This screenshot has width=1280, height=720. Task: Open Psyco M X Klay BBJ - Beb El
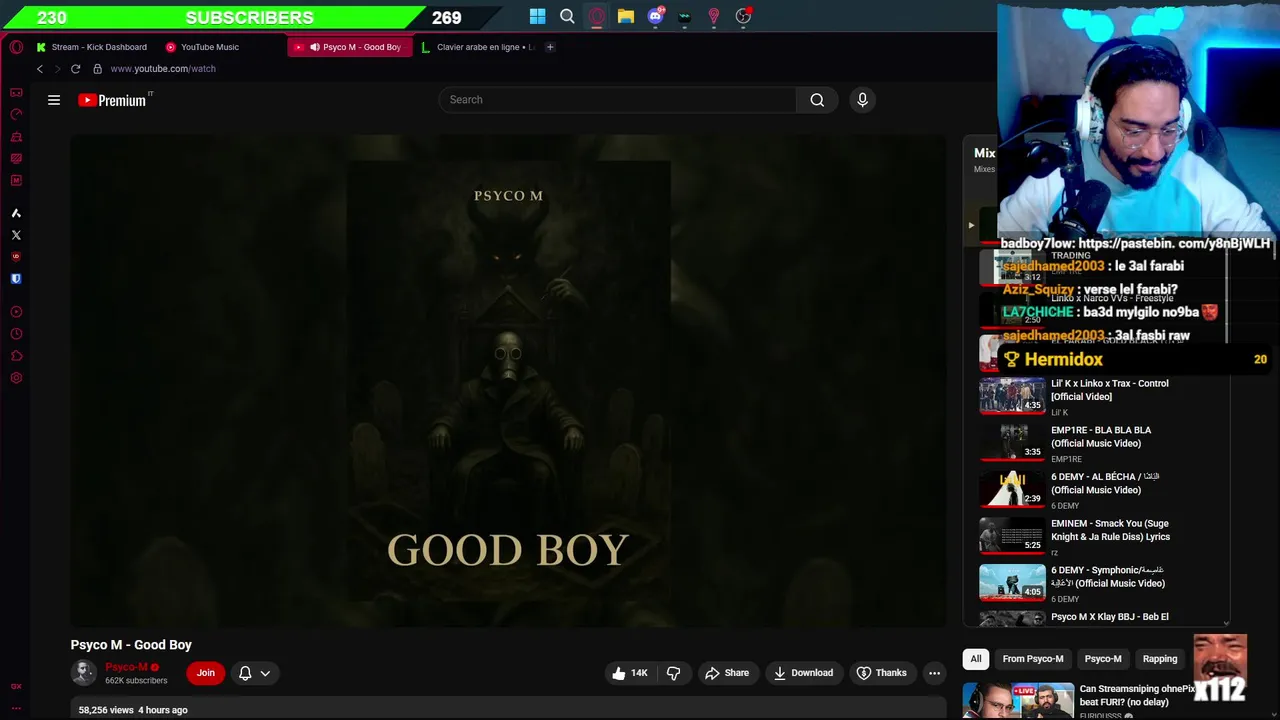tap(1110, 617)
